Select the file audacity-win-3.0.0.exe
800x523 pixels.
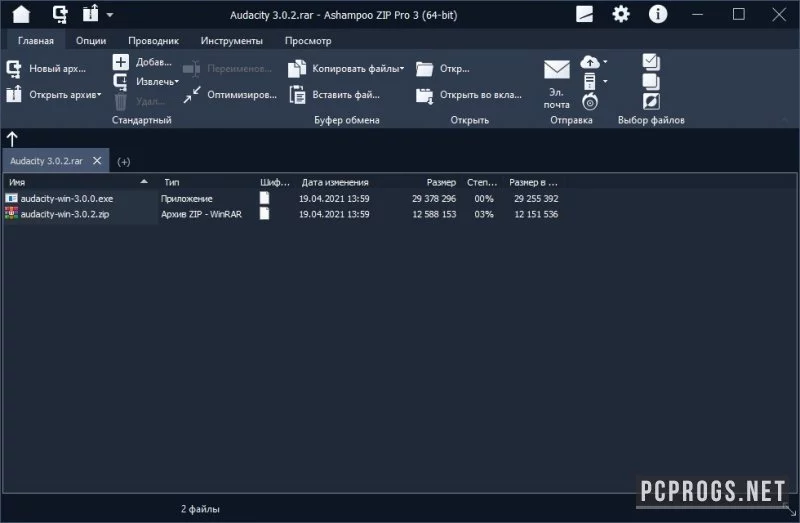pos(67,198)
